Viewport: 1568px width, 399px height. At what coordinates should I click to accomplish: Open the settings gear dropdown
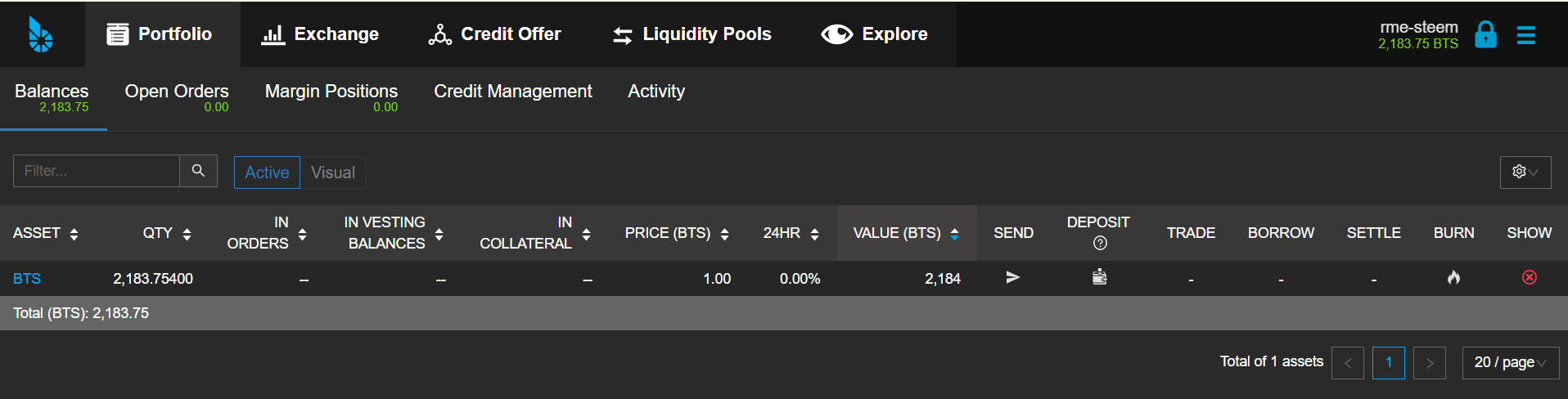point(1525,172)
